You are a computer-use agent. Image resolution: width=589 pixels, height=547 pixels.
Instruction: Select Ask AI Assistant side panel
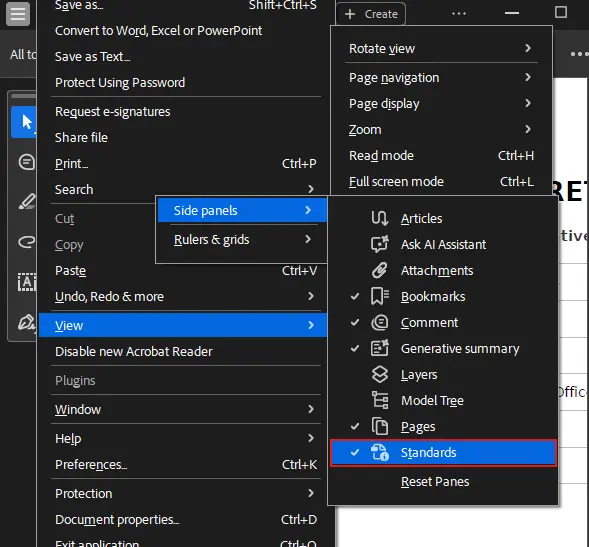click(x=443, y=244)
